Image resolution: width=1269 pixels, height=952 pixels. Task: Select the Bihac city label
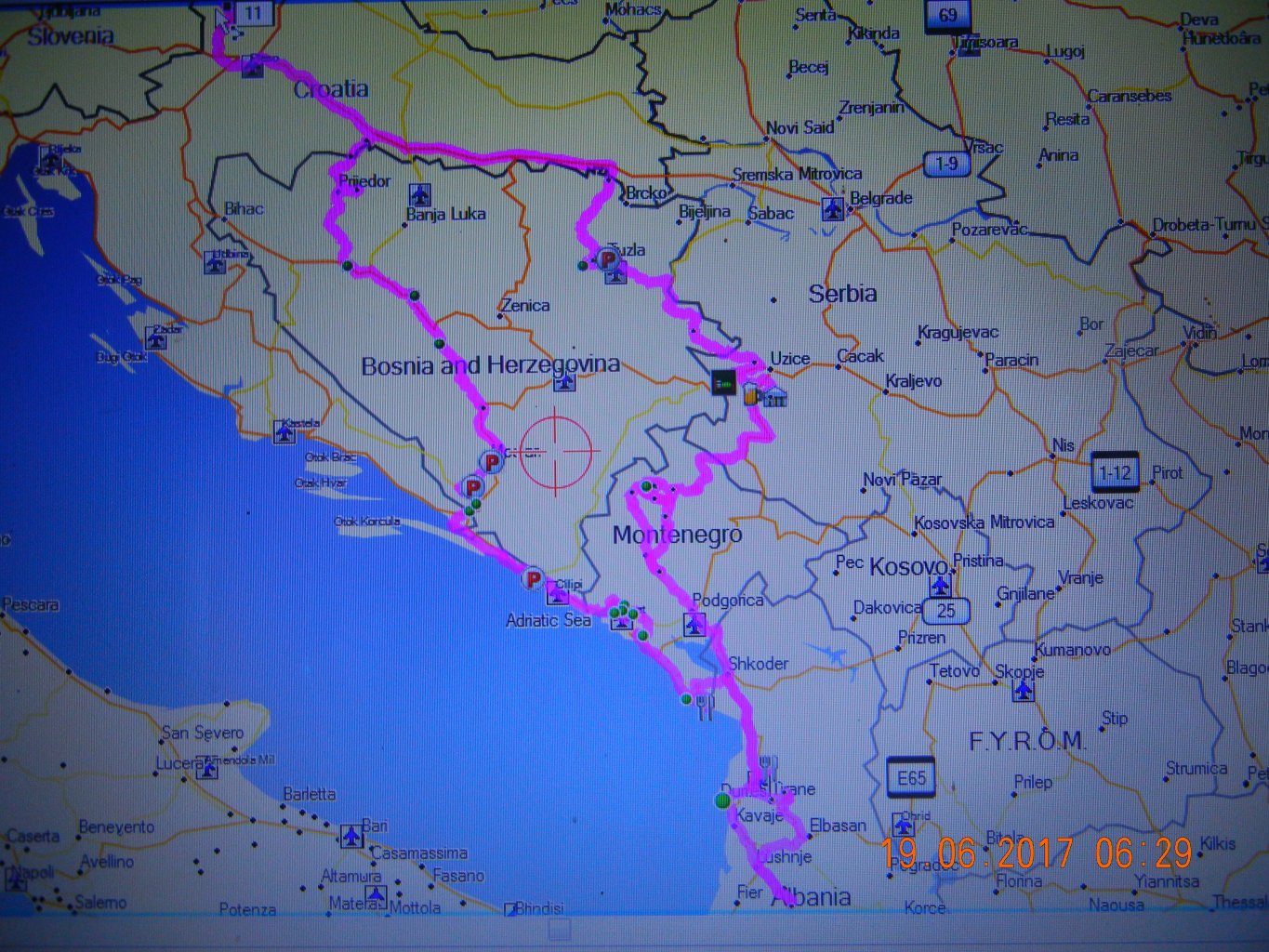click(x=245, y=209)
